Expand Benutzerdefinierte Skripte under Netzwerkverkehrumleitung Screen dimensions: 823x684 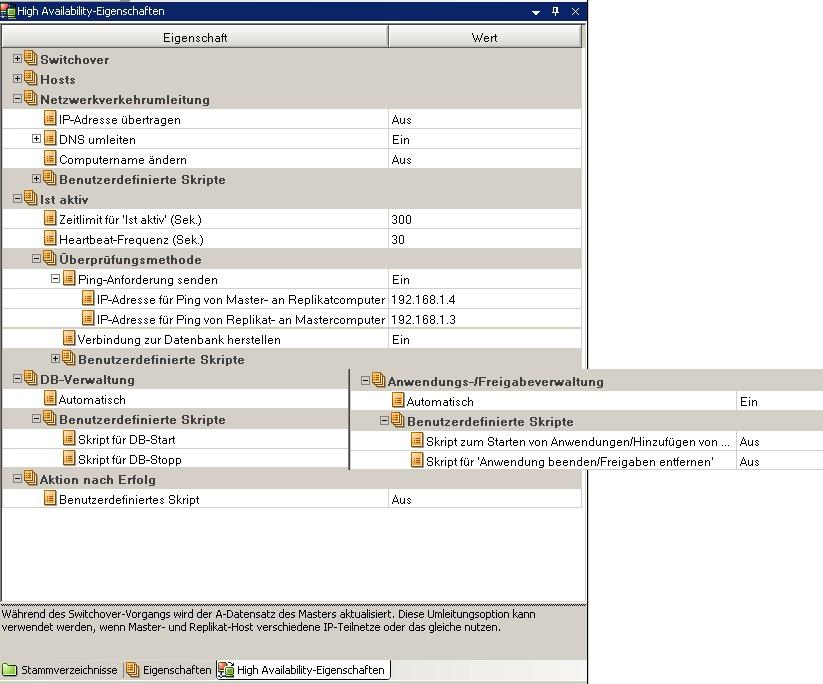(x=36, y=178)
